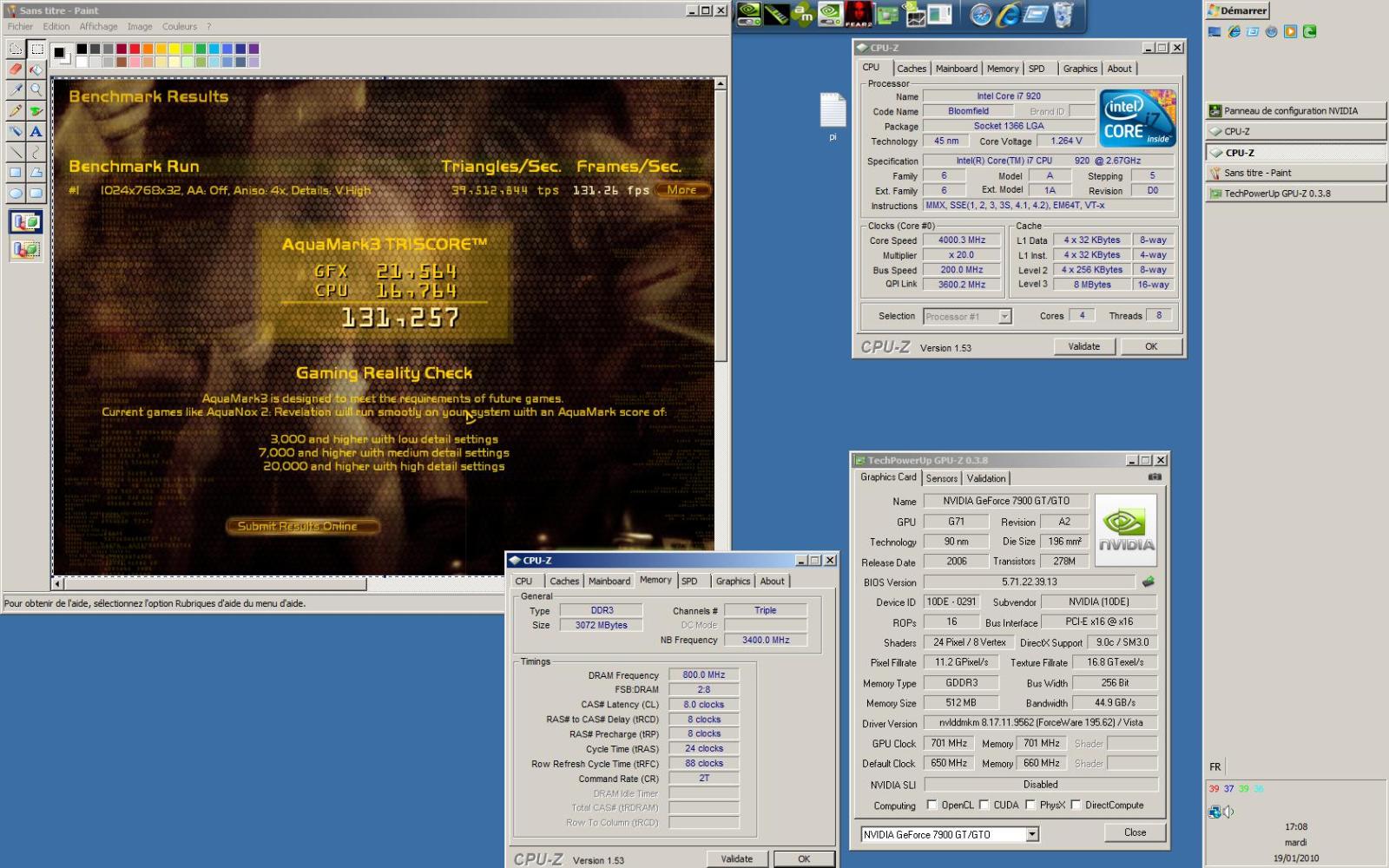The height and width of the screenshot is (868, 1389).
Task: Select the Rectangle shape tool
Action: click(16, 173)
